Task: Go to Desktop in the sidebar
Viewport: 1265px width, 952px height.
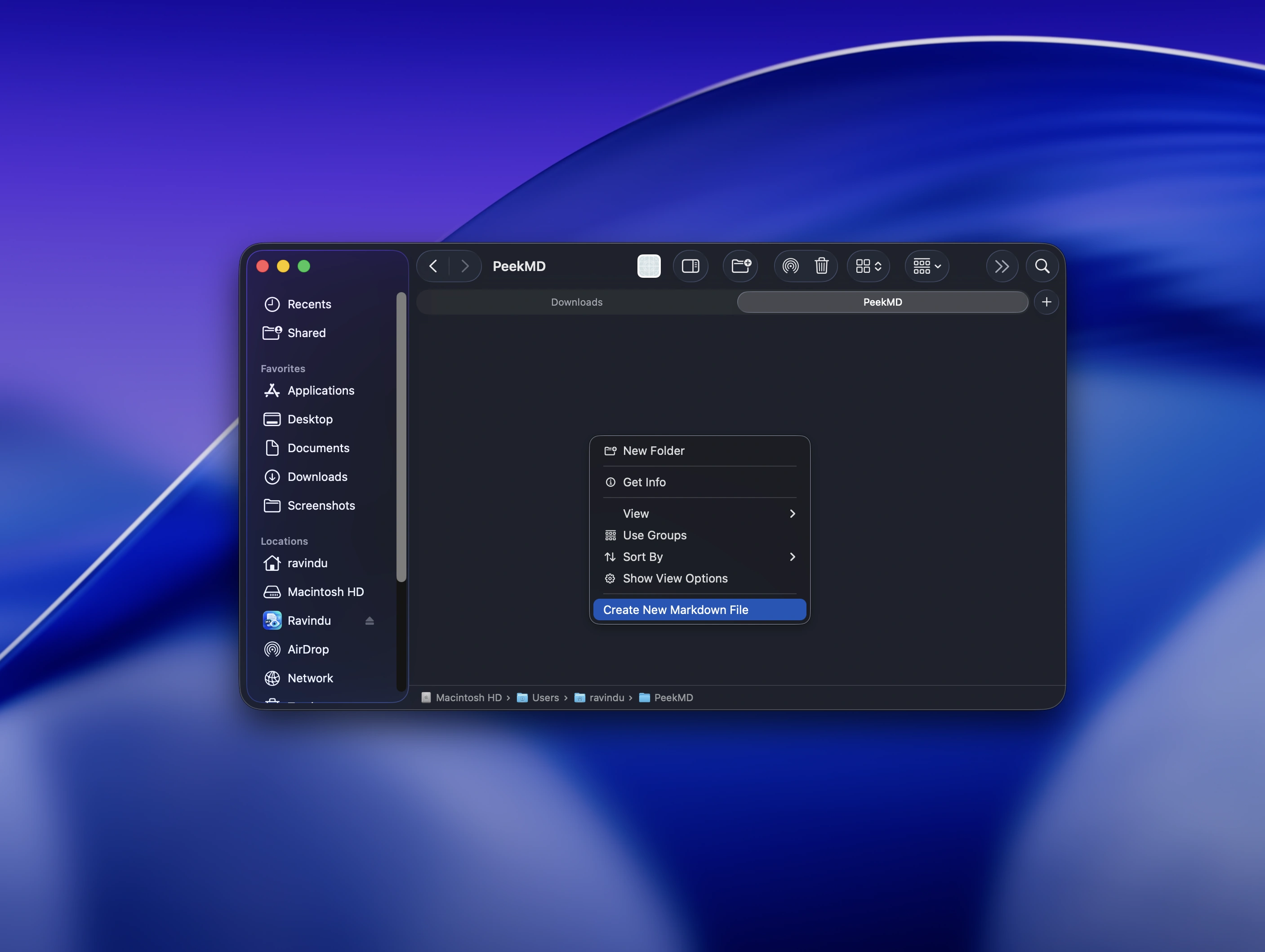Action: point(322,419)
